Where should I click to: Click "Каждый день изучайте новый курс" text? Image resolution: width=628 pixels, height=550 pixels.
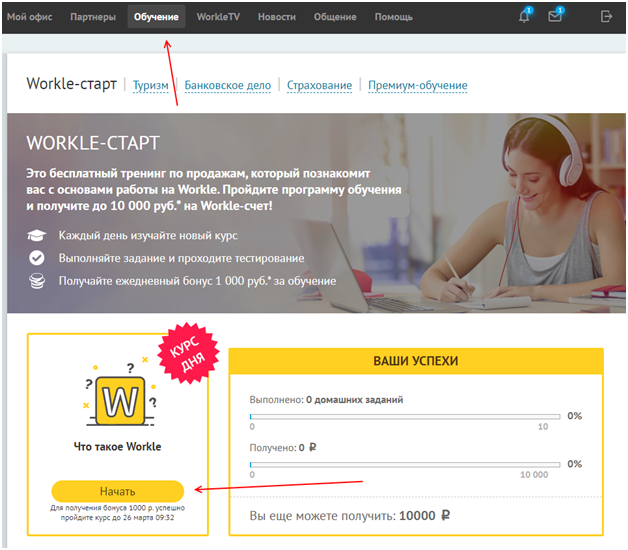[148, 236]
